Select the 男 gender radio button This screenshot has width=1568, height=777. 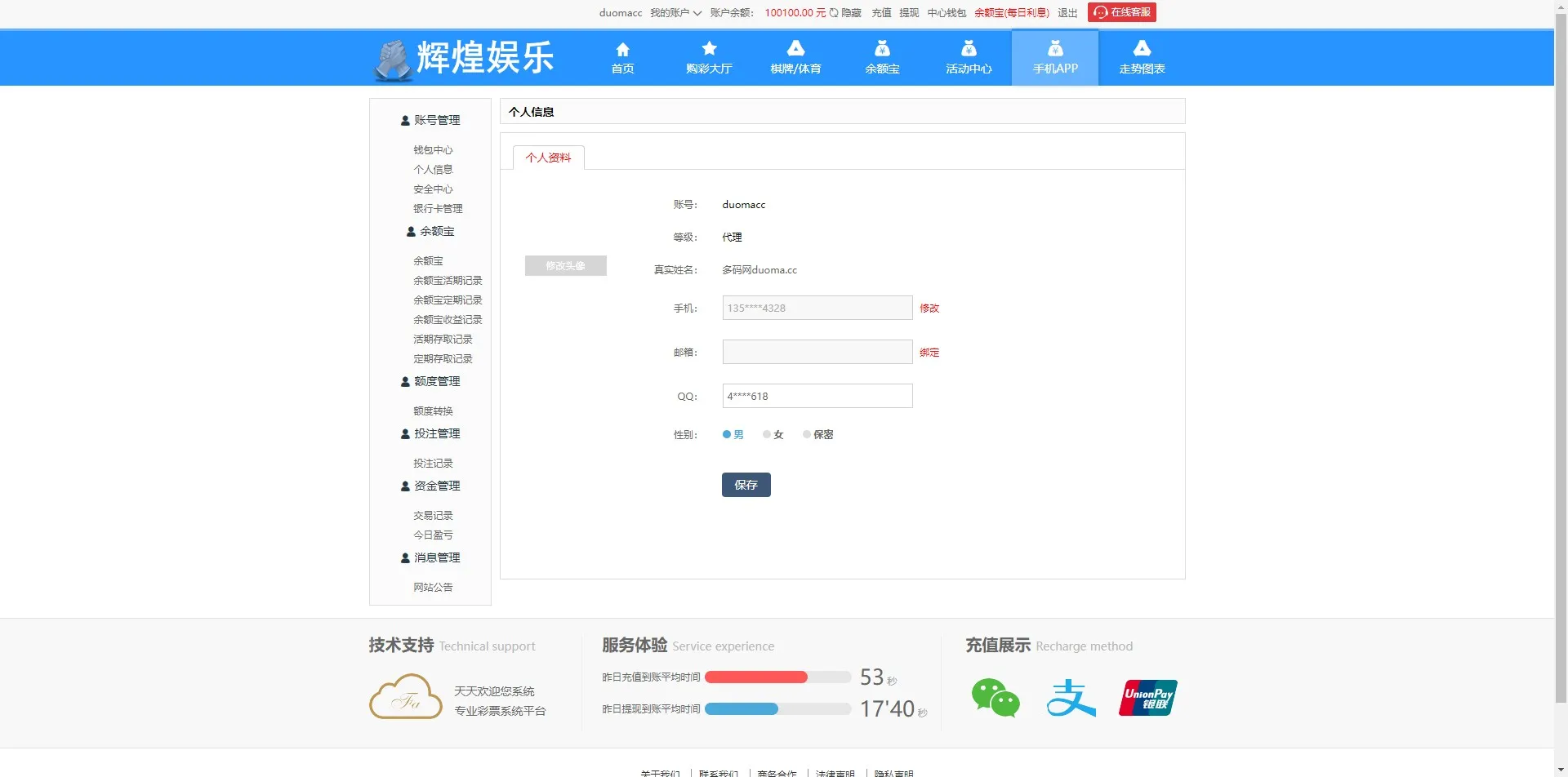(725, 434)
